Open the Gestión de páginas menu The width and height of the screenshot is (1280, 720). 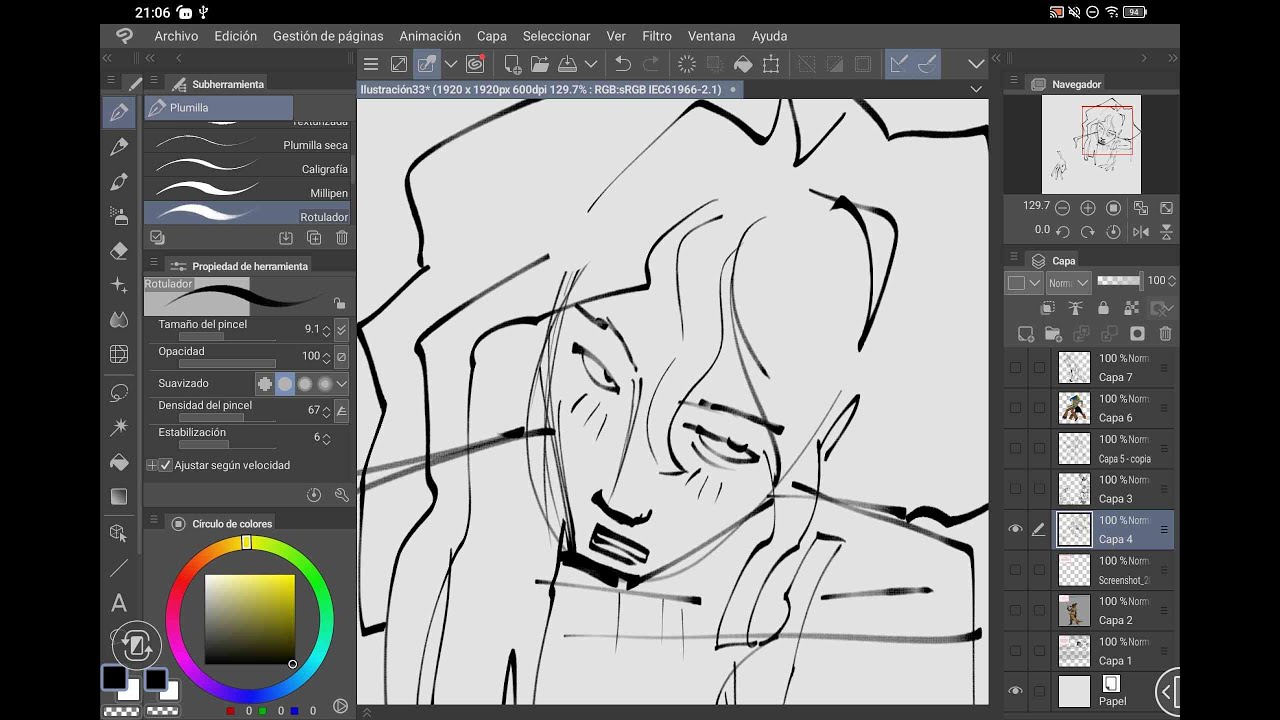click(x=328, y=36)
